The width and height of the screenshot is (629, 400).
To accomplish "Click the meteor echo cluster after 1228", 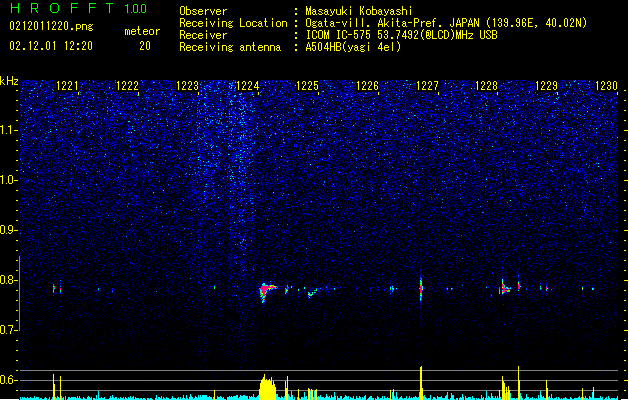I will (505, 287).
